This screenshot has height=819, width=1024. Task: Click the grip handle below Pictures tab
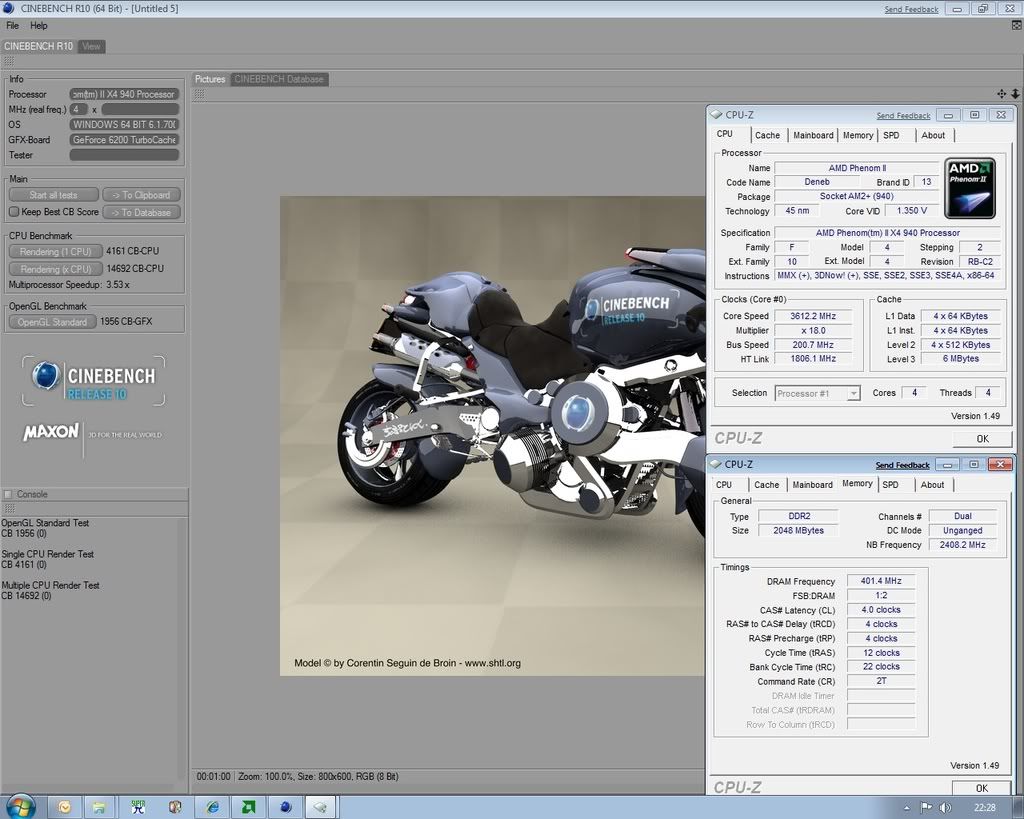click(199, 94)
